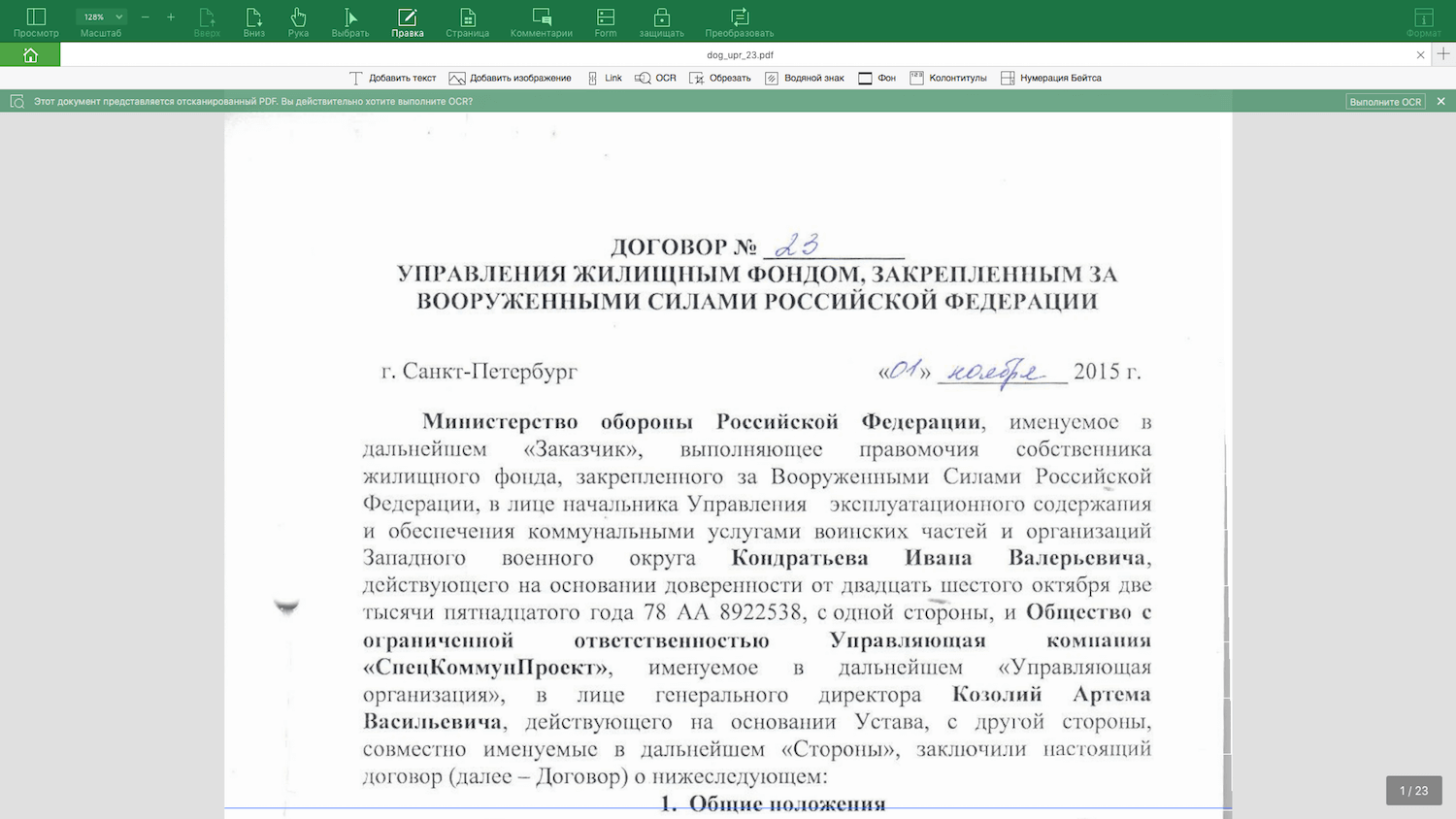Screen dimensions: 1456x819
Task: Choose Добавить текст tool
Action: (x=393, y=78)
